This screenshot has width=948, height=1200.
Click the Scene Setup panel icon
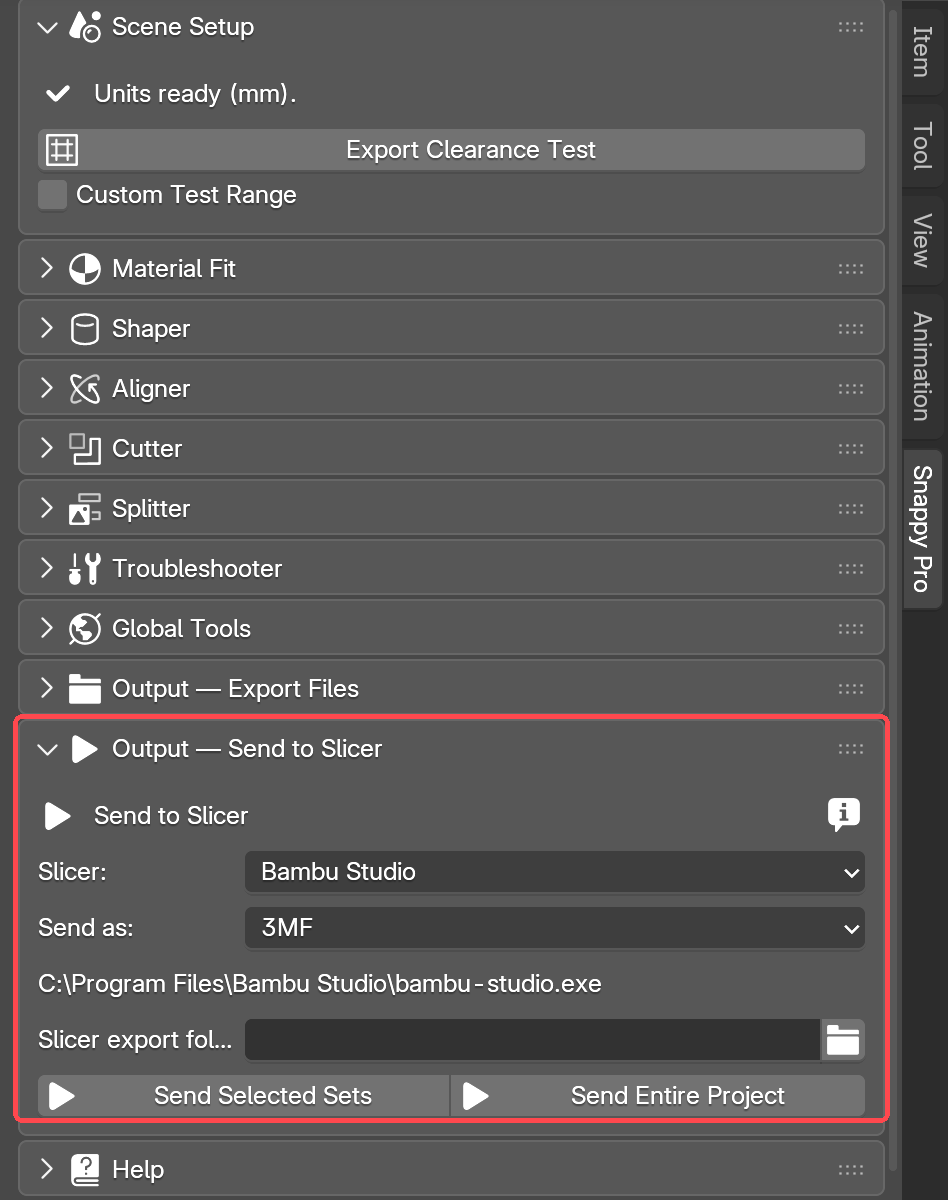click(85, 27)
